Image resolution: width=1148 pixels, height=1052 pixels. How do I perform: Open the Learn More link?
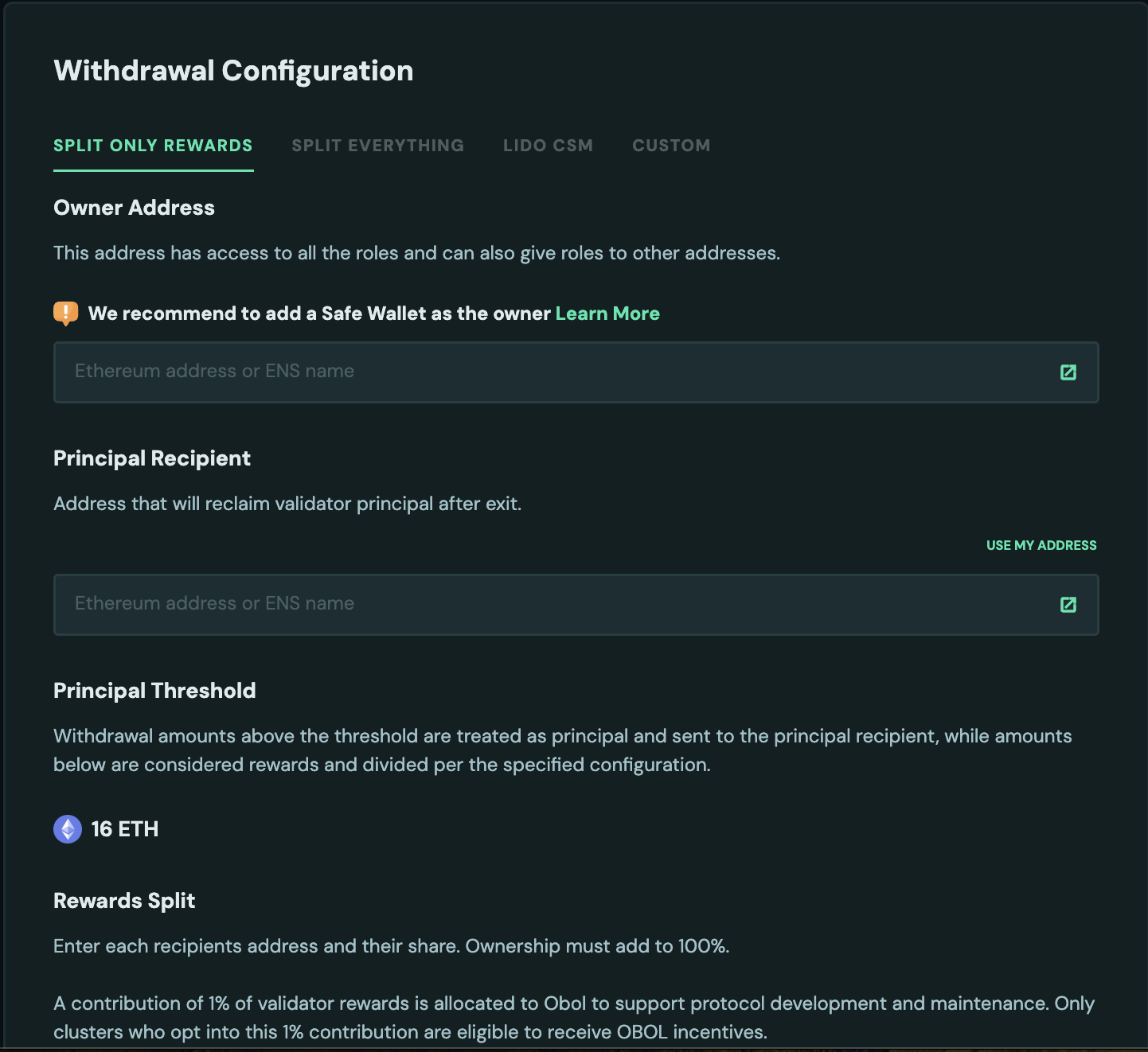tap(607, 314)
